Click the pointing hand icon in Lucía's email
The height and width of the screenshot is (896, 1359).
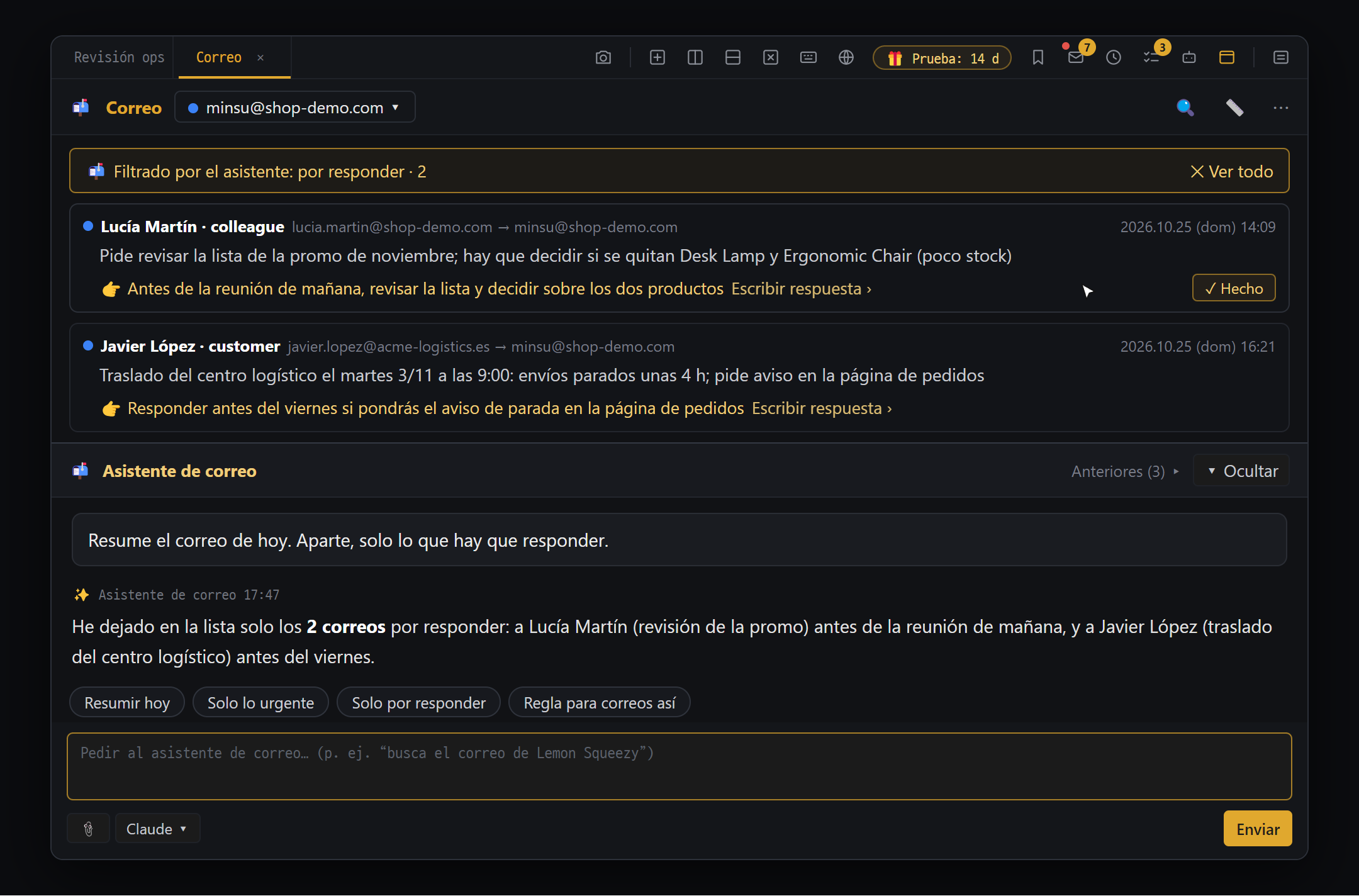click(111, 289)
